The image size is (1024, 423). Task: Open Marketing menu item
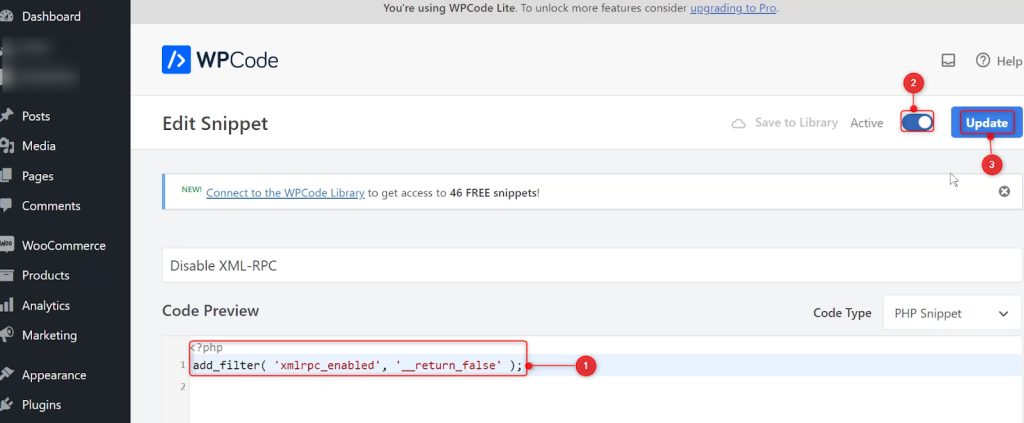(x=50, y=335)
